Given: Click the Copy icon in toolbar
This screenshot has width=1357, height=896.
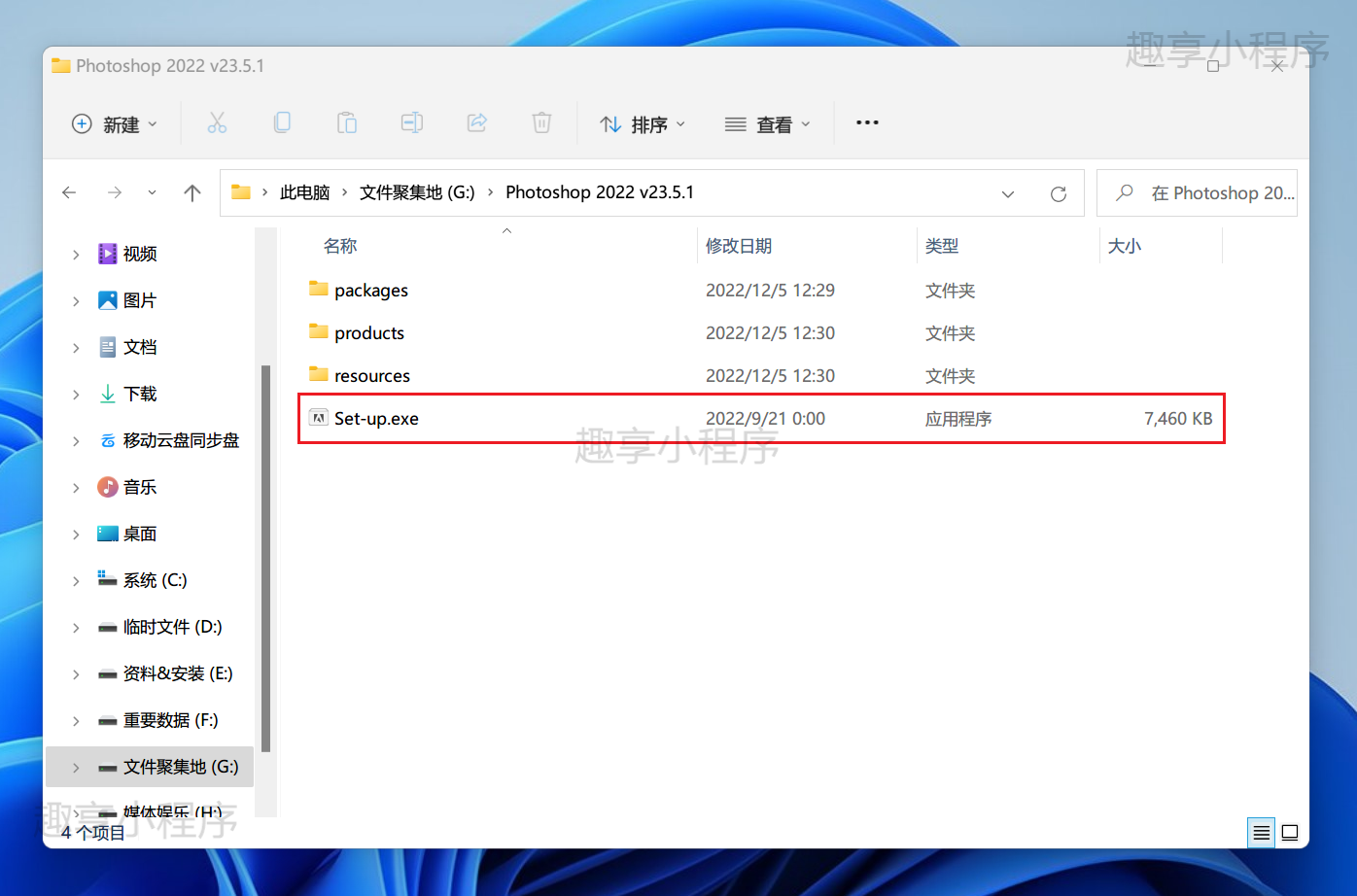Looking at the screenshot, I should click(x=282, y=123).
